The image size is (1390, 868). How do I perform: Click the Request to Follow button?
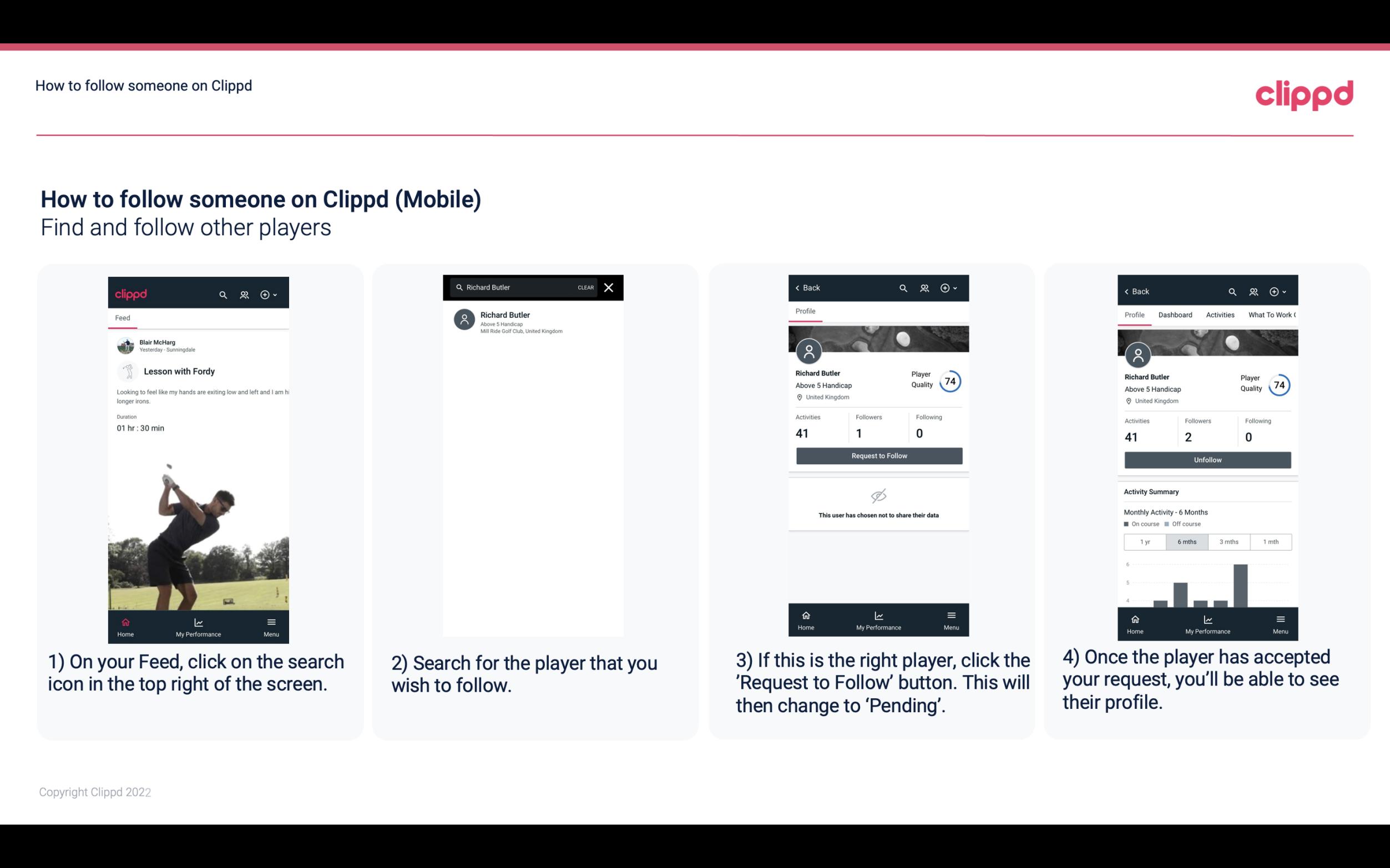pos(878,456)
